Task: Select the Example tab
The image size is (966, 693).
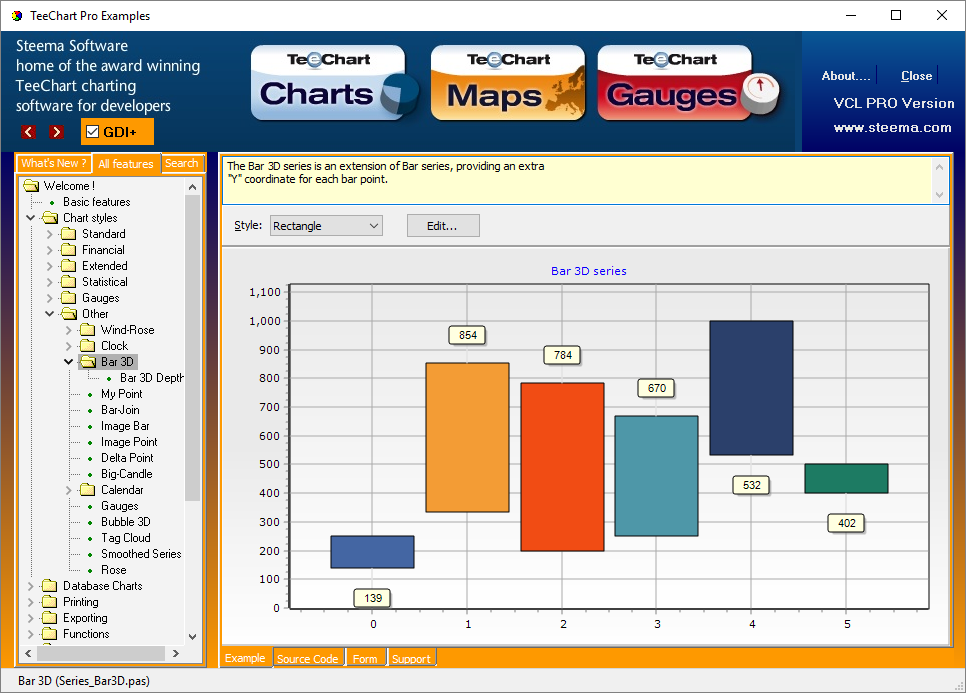Action: [245, 658]
